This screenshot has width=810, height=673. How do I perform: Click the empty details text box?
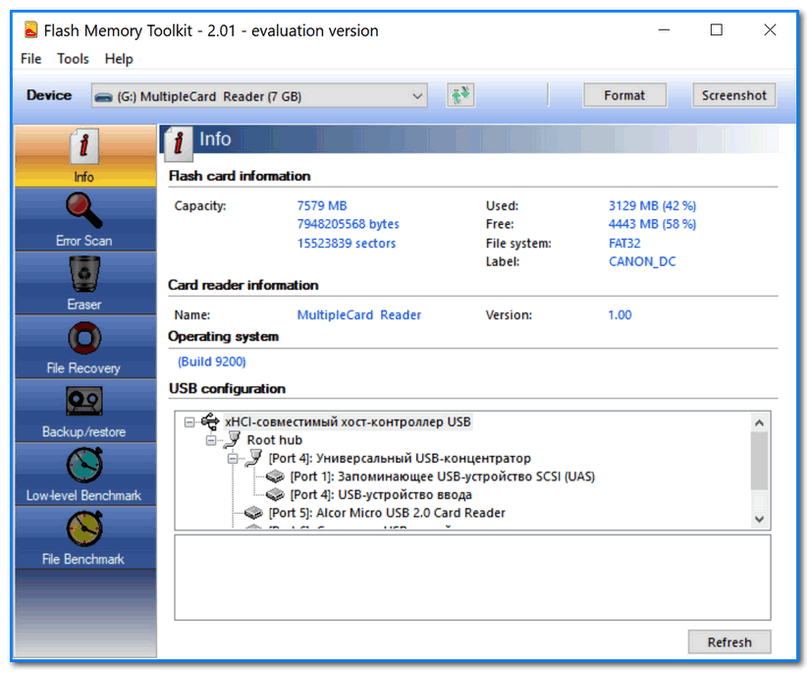click(x=472, y=577)
